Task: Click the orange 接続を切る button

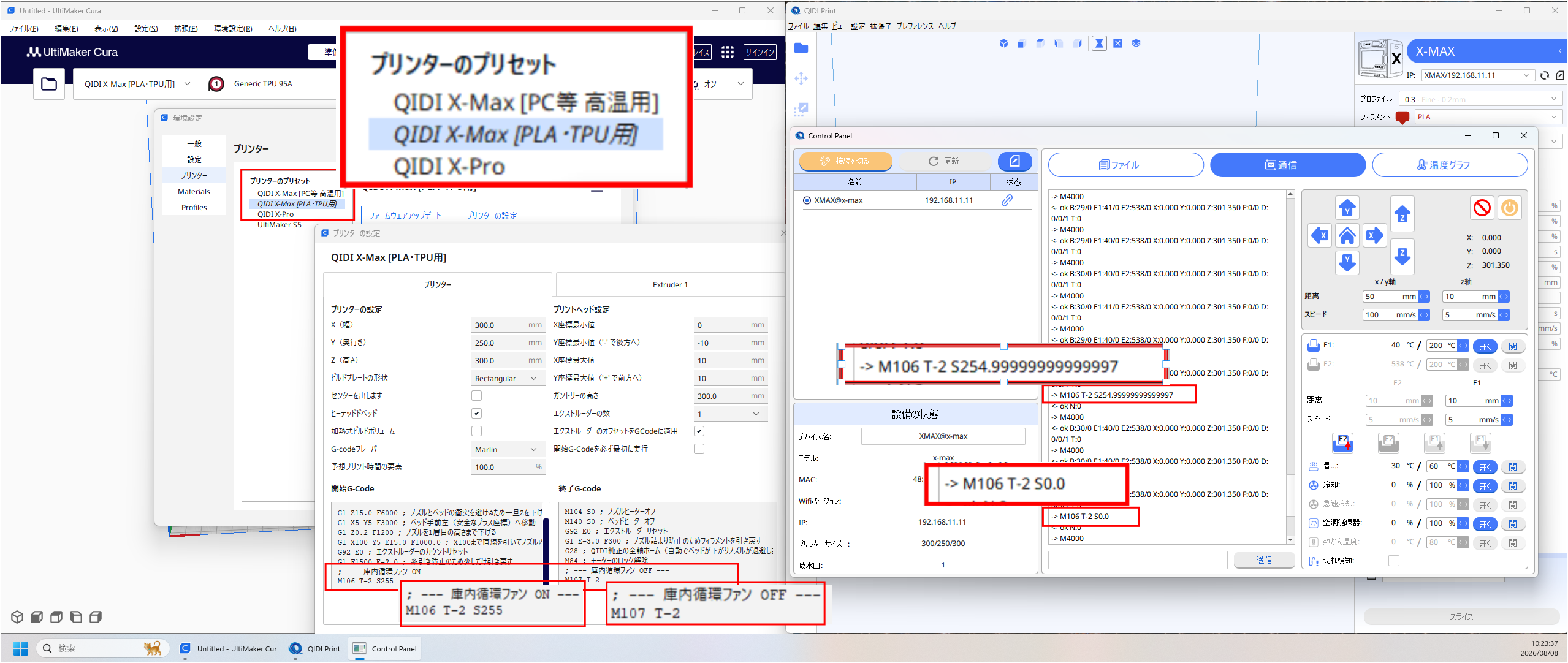Action: [x=845, y=161]
